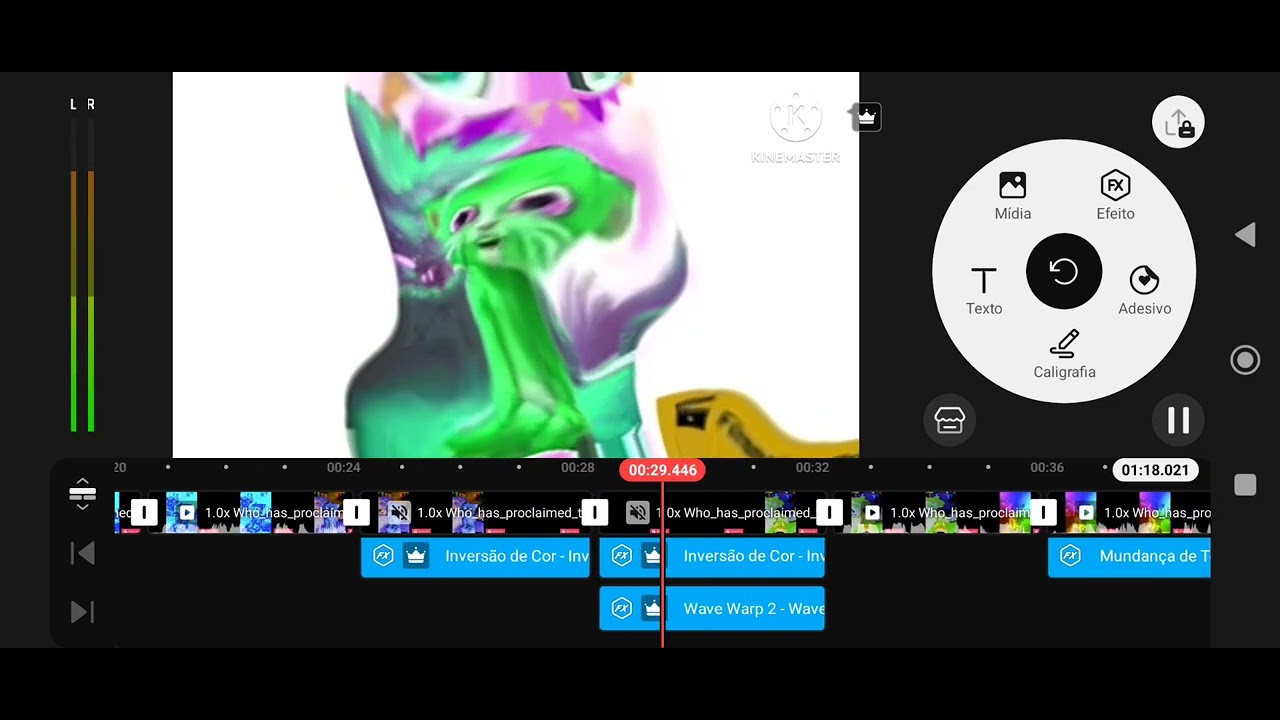1280x720 pixels.
Task: Tap the FX hexagon on the Inversão de Cor layer under the playhead
Action: pyautogui.click(x=622, y=556)
